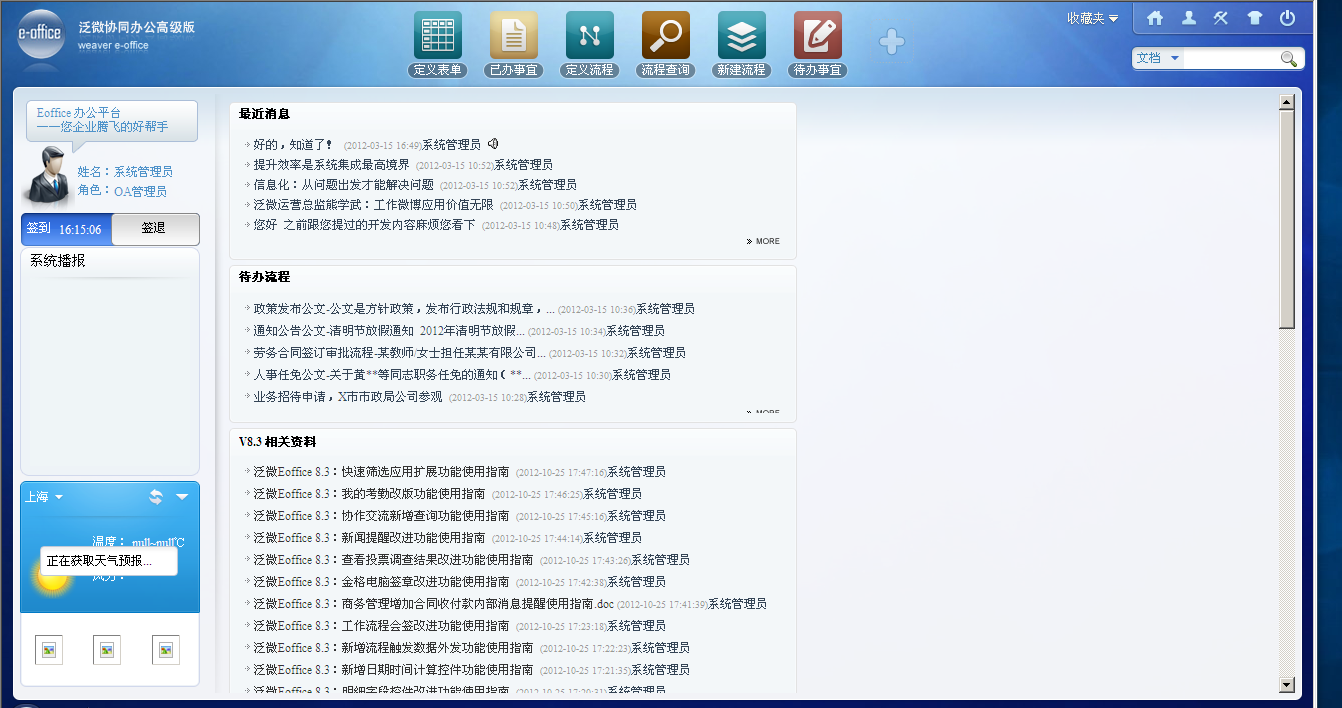Viewport: 1342px width, 708px height.
Task: Open 协作交流新增查询功能使用指南 document
Action: tap(381, 516)
